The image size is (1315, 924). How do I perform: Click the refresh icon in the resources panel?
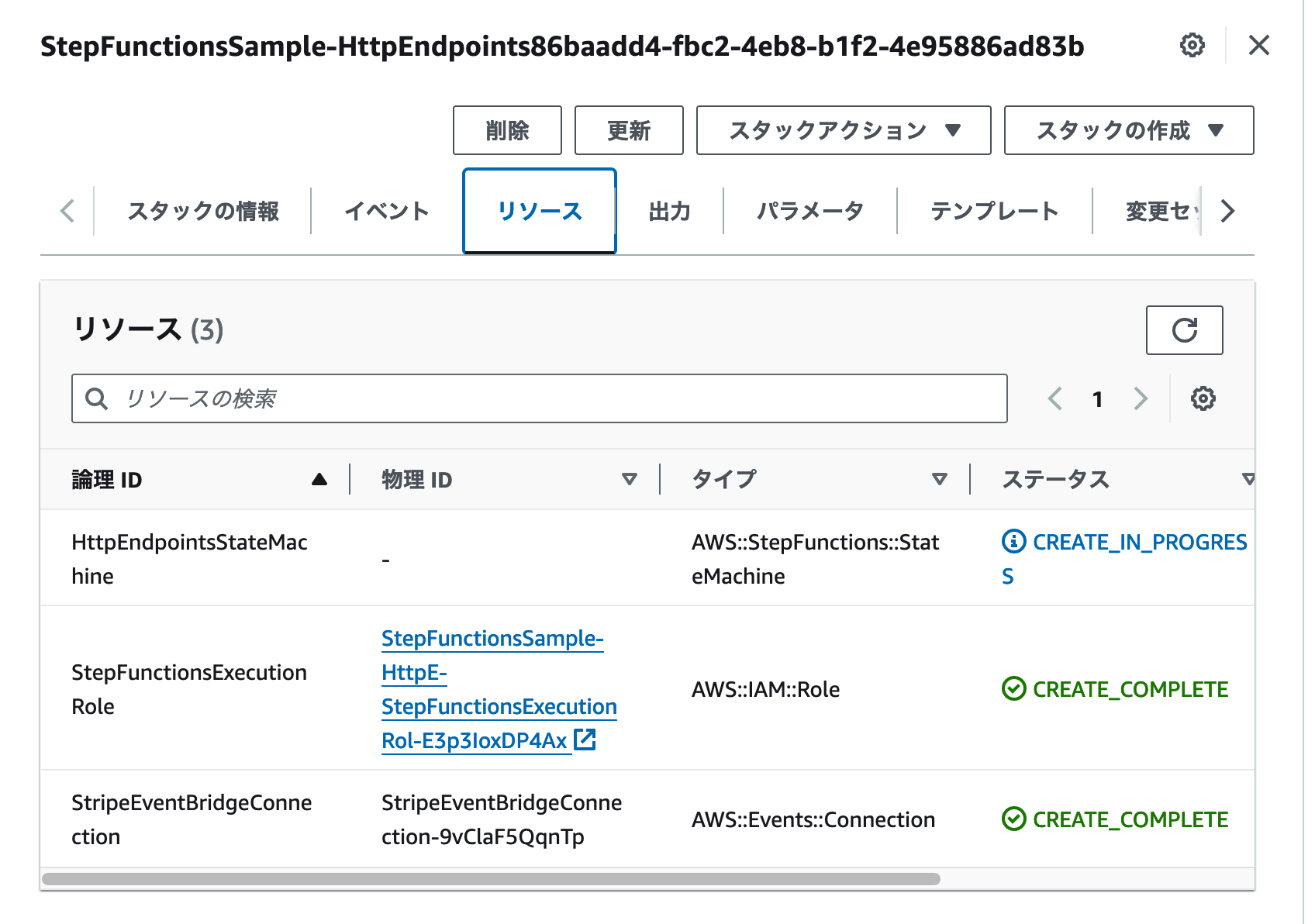[1184, 331]
